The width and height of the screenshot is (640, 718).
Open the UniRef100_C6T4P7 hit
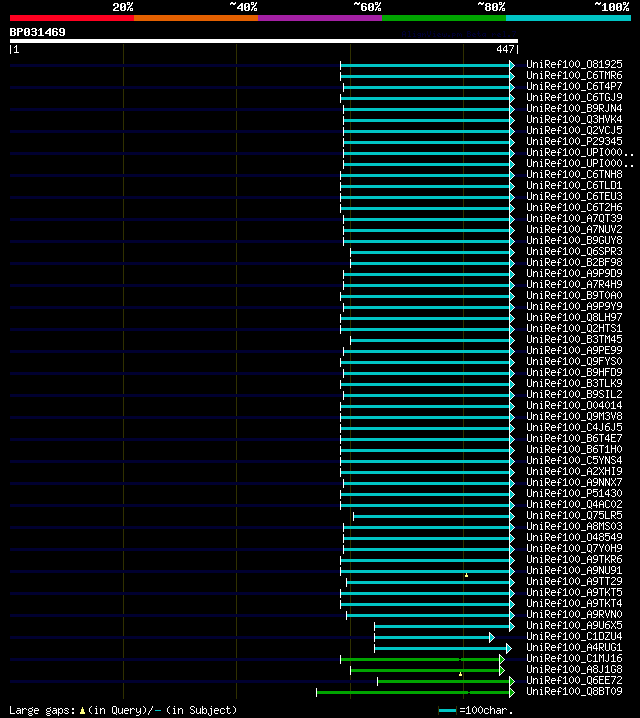pyautogui.click(x=574, y=87)
